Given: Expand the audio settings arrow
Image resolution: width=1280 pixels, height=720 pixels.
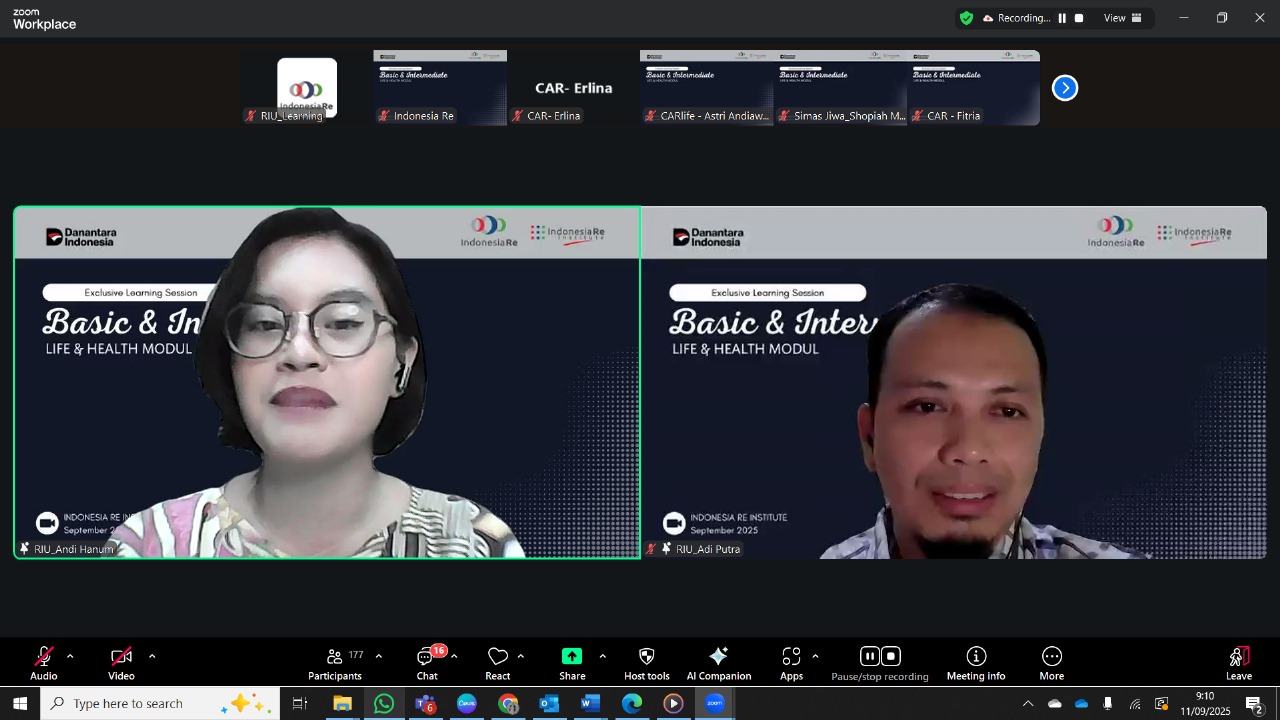Looking at the screenshot, I should (70, 657).
